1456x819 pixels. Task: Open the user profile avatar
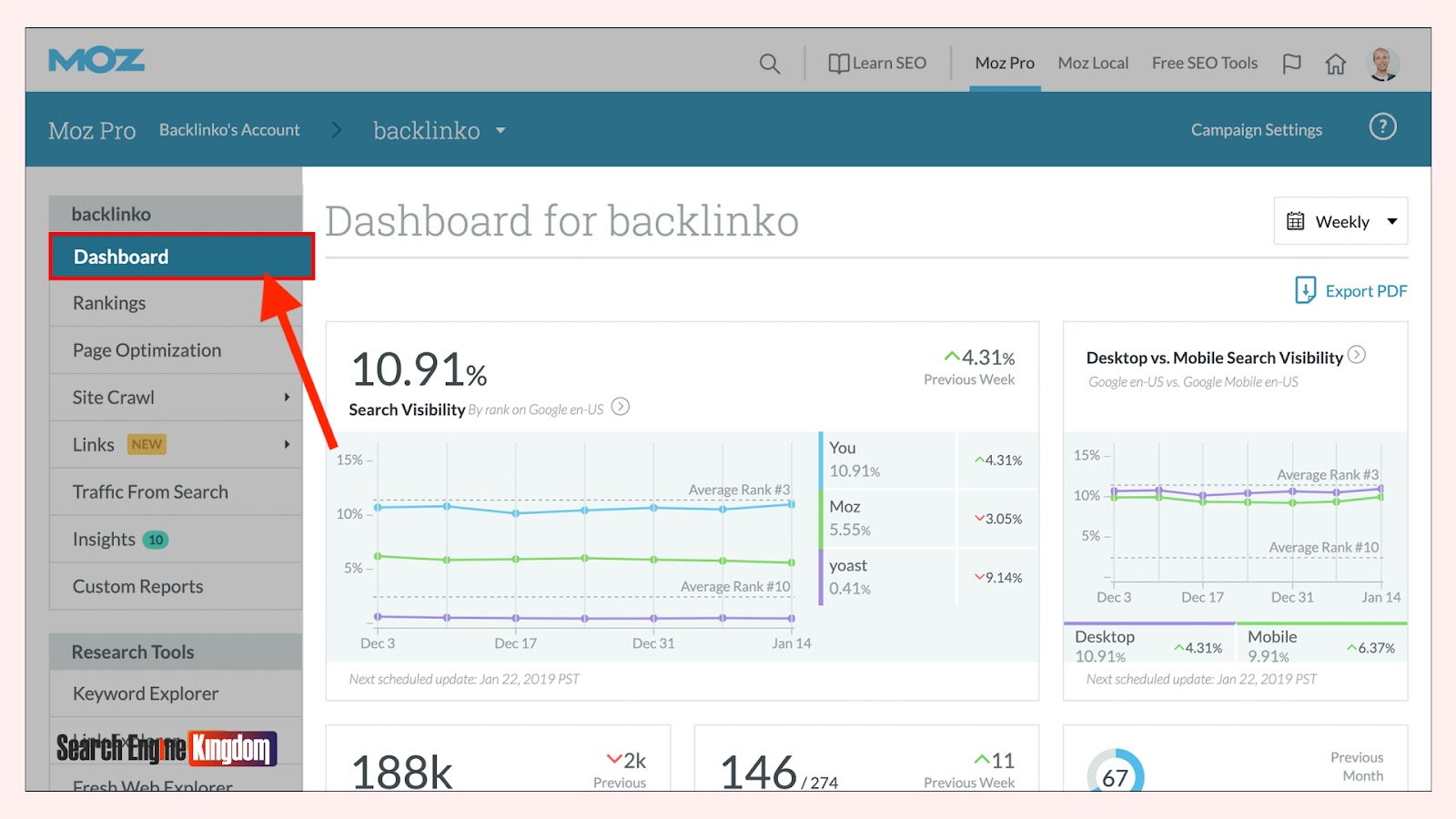tap(1384, 64)
